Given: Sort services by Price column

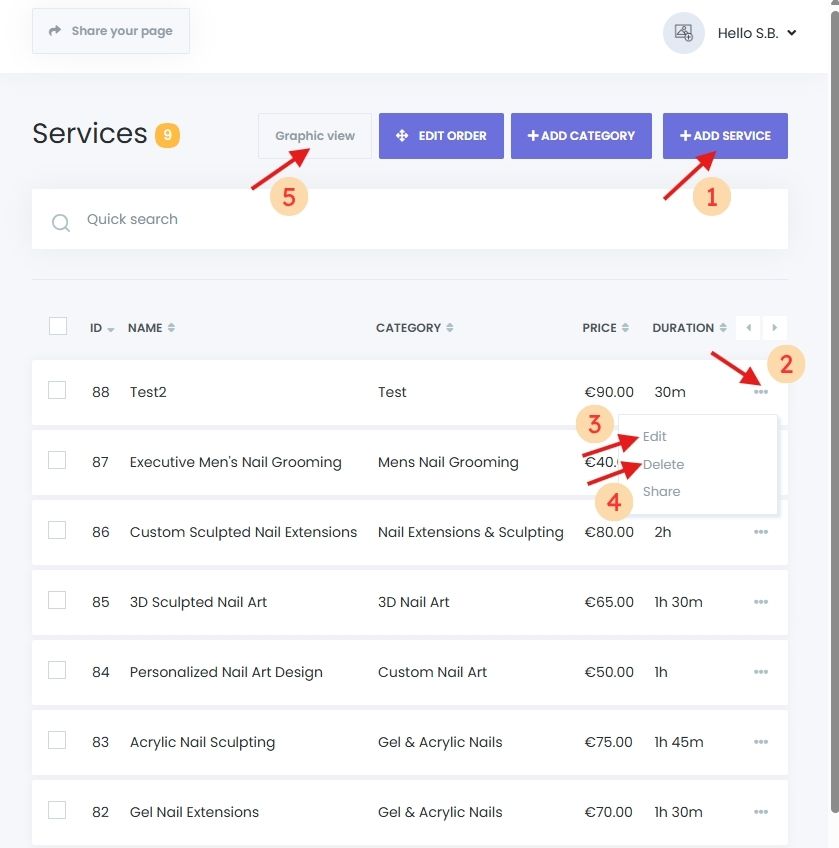Looking at the screenshot, I should pyautogui.click(x=605, y=328).
